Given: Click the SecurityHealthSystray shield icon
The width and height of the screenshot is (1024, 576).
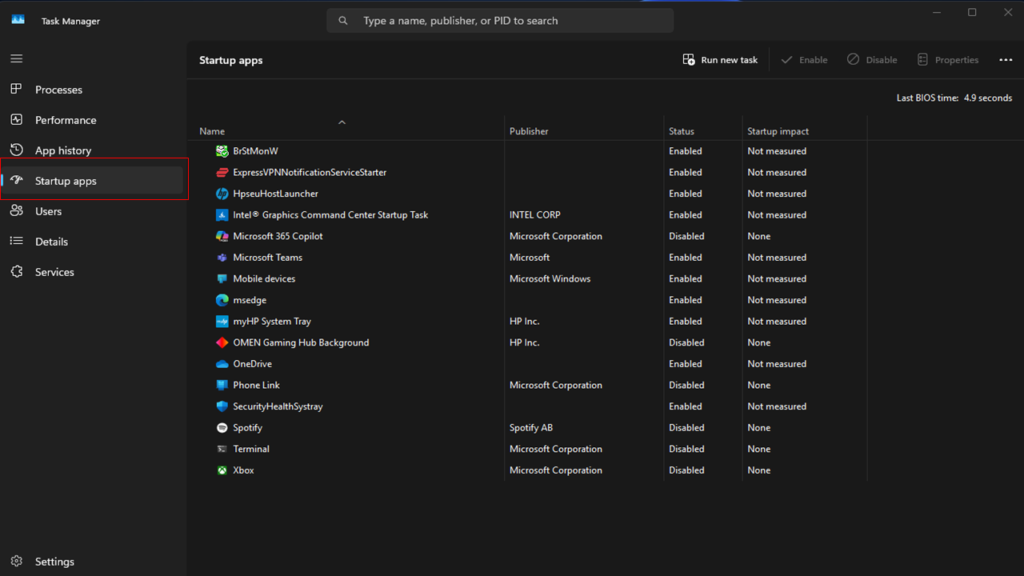Looking at the screenshot, I should click(x=222, y=406).
